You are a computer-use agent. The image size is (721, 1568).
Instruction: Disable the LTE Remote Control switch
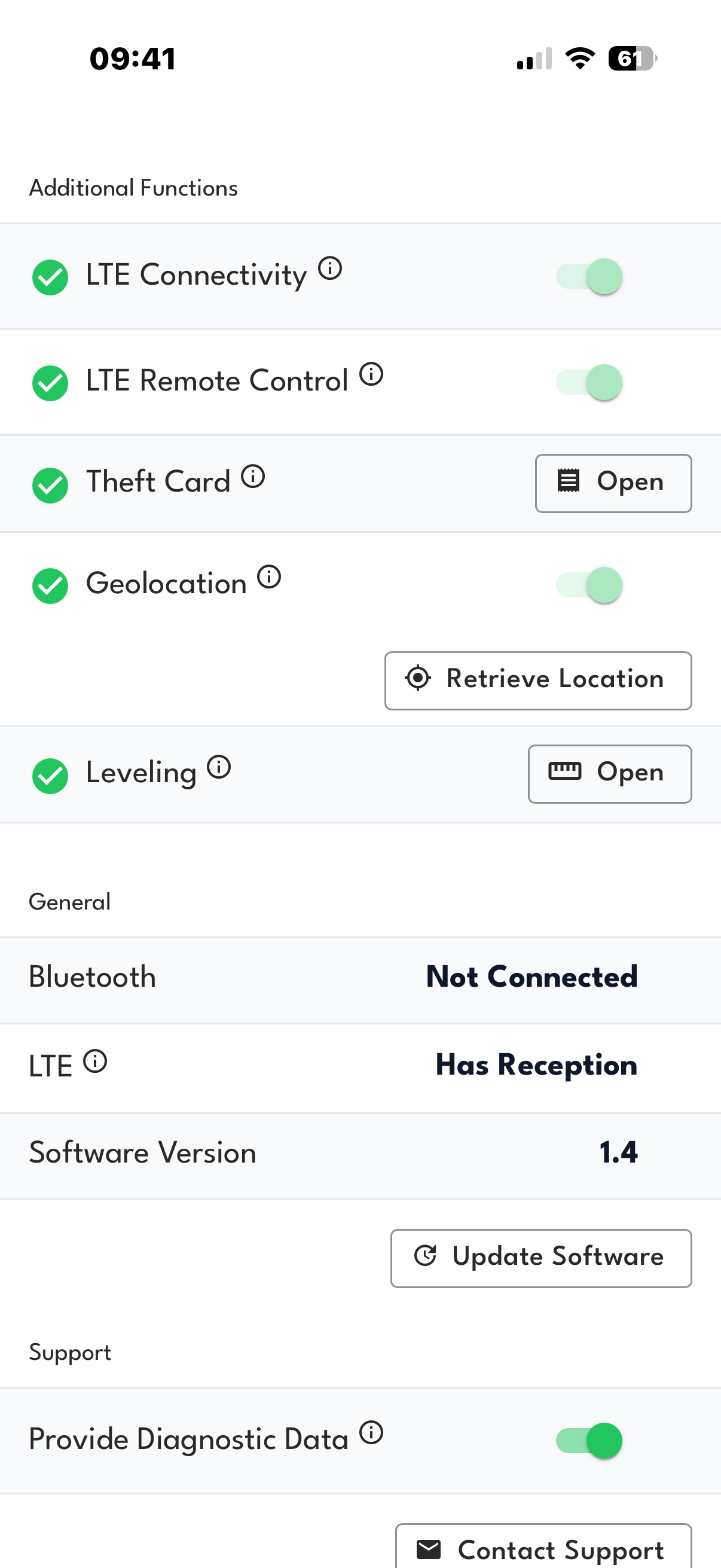[x=589, y=382]
